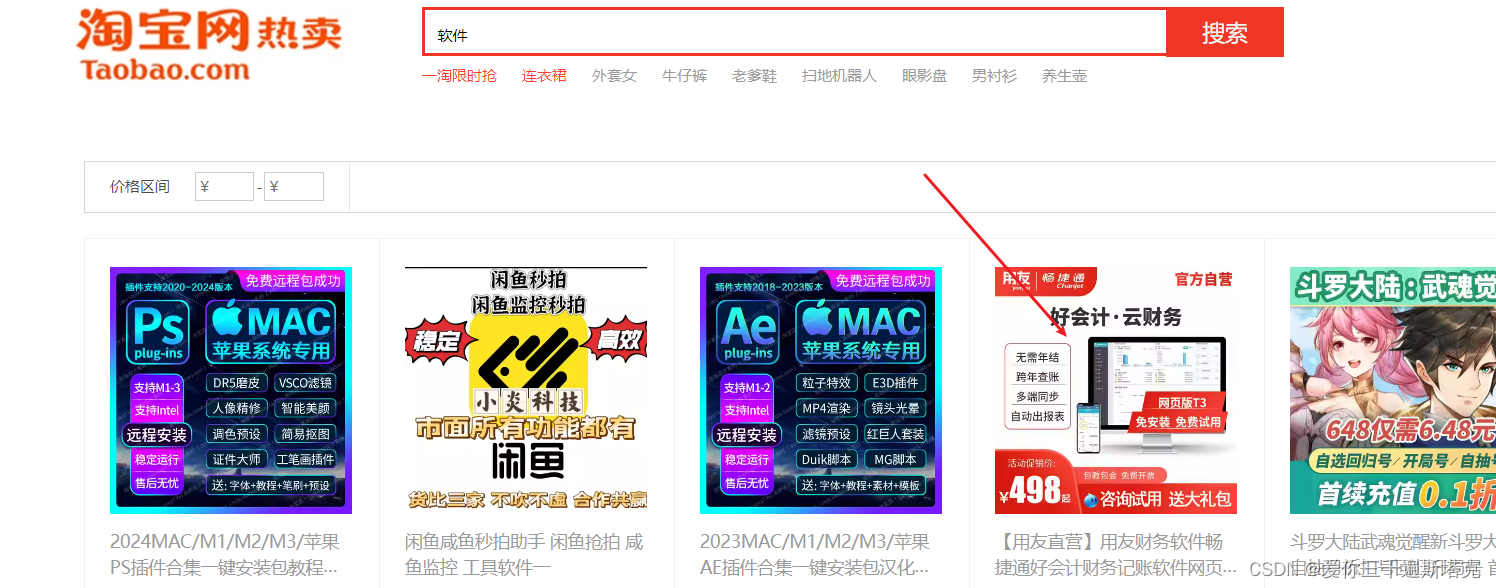Open the 2024MAC PS插件合集 product title
This screenshot has width=1496, height=588.
tap(225, 555)
